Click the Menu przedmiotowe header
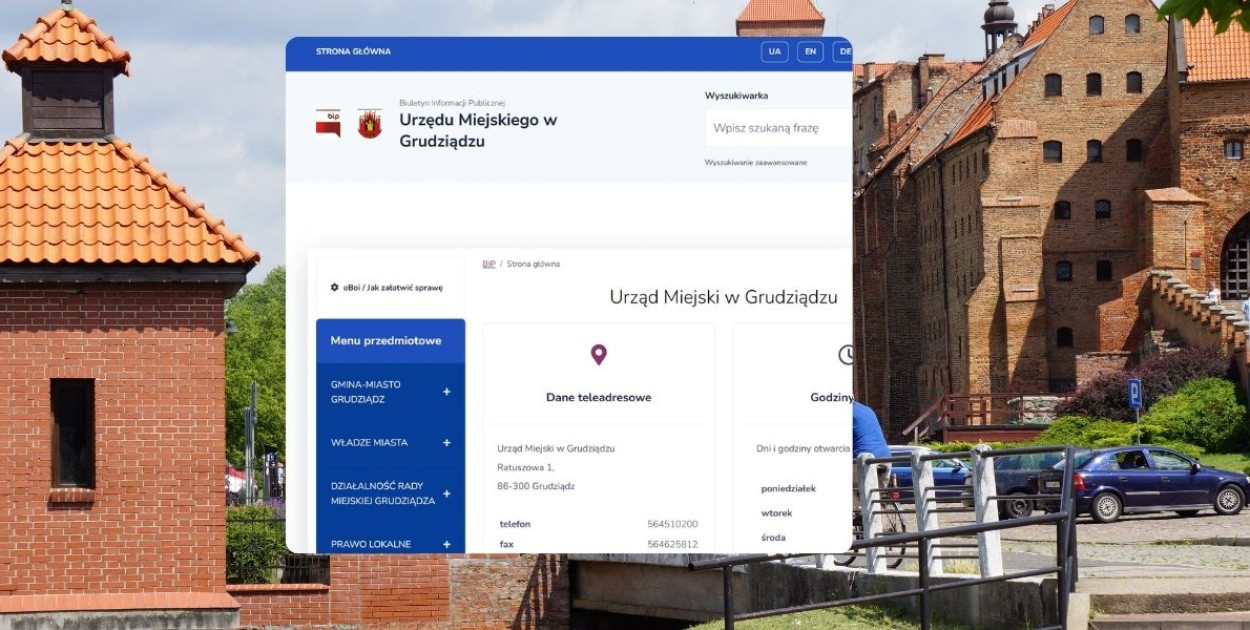This screenshot has width=1250, height=630. 386,341
